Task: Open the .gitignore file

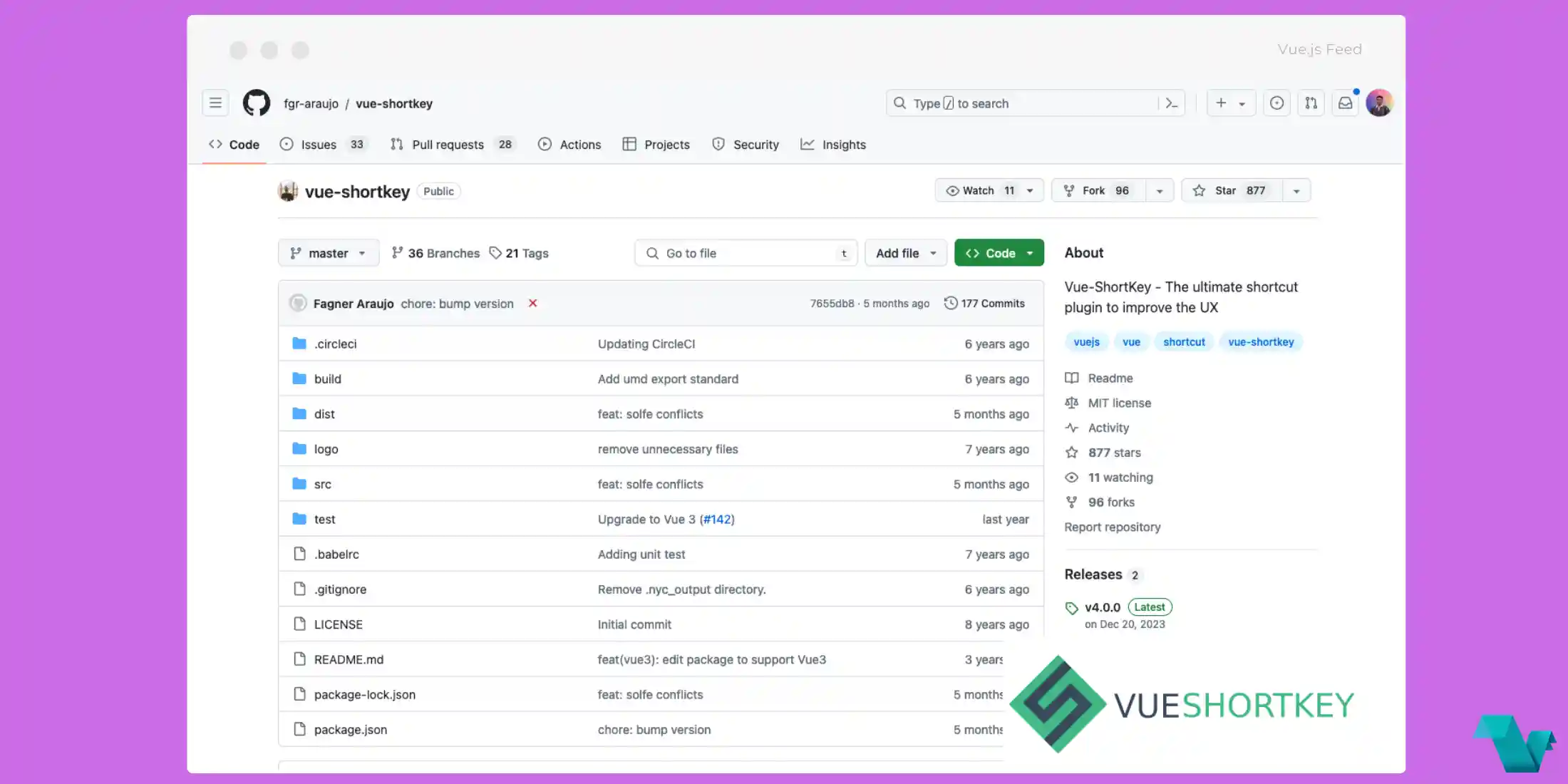Action: tap(341, 589)
